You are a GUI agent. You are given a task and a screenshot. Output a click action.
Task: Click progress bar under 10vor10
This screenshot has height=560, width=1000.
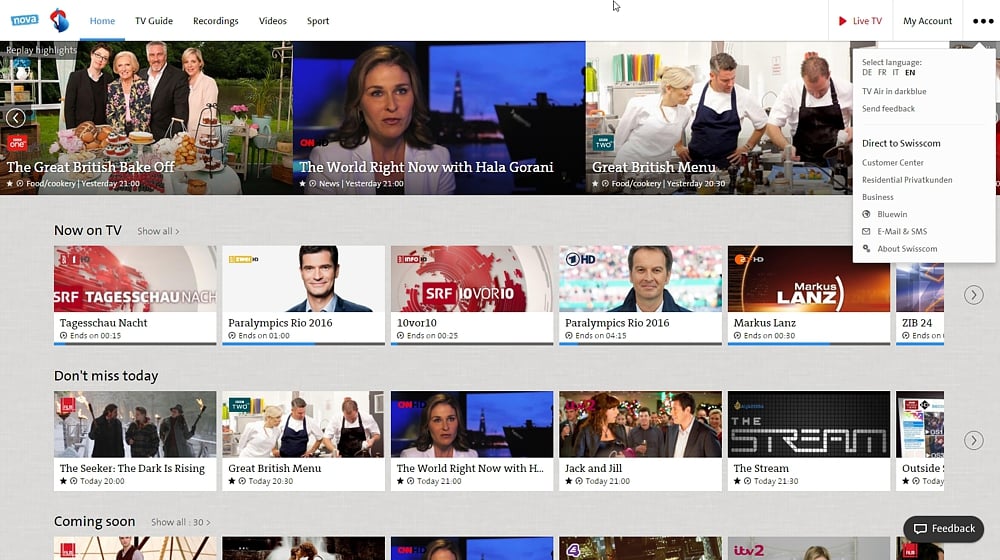[x=472, y=344]
